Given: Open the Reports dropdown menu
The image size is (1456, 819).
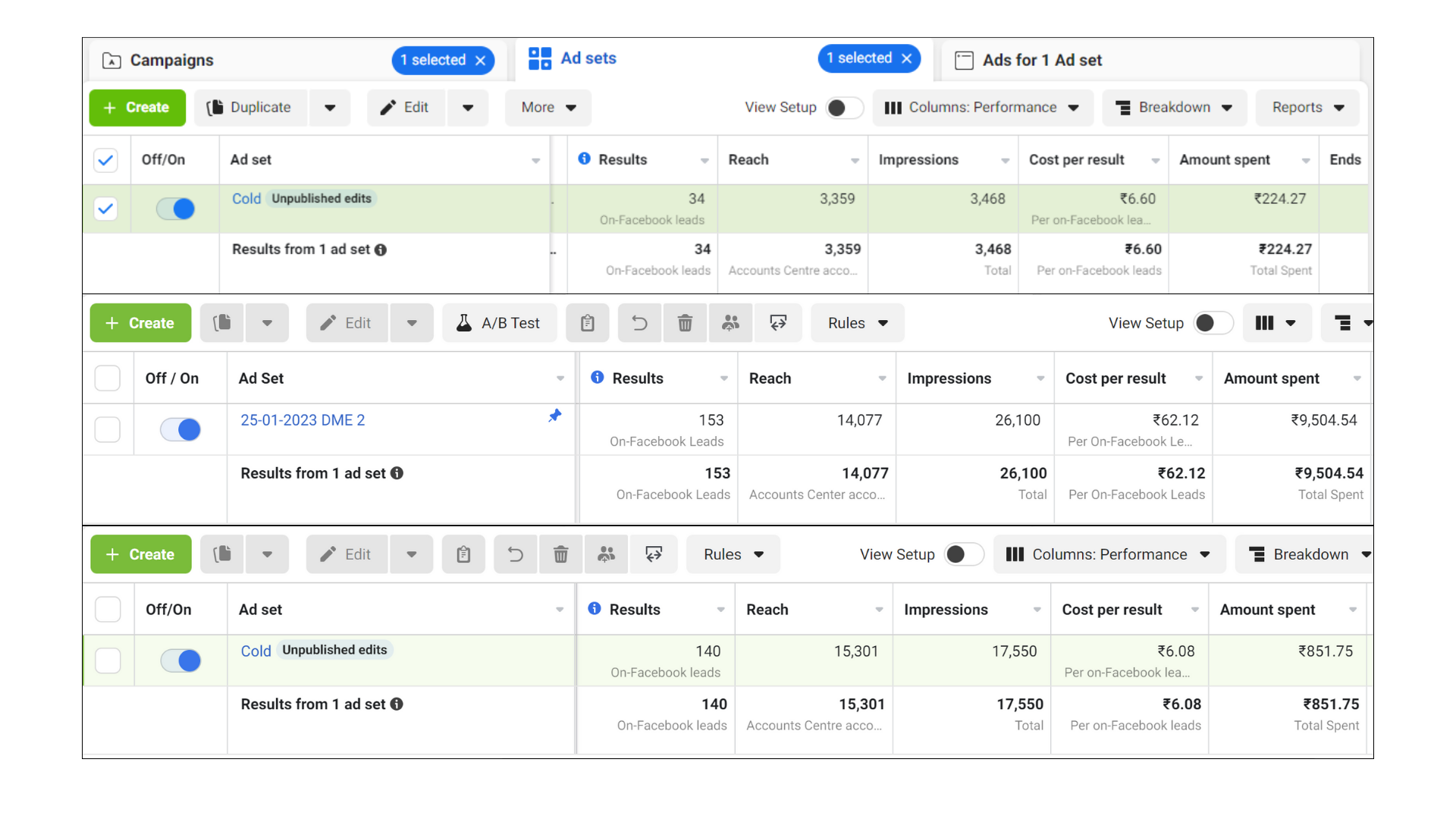Looking at the screenshot, I should [1307, 108].
